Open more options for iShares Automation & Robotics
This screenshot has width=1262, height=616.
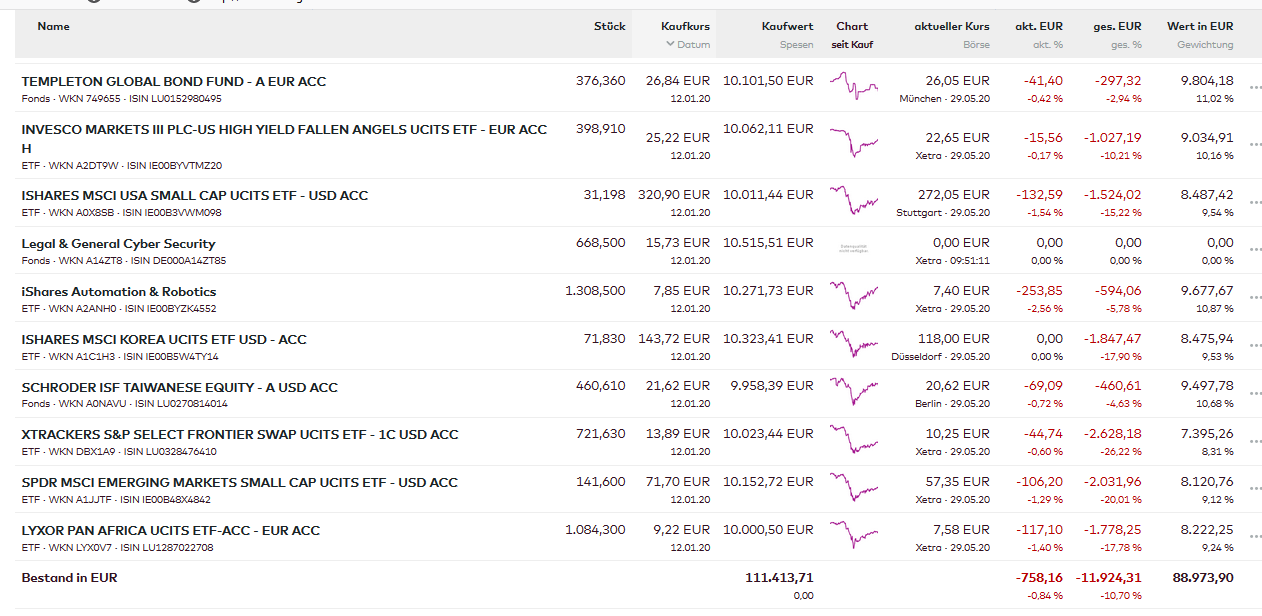point(1255,299)
